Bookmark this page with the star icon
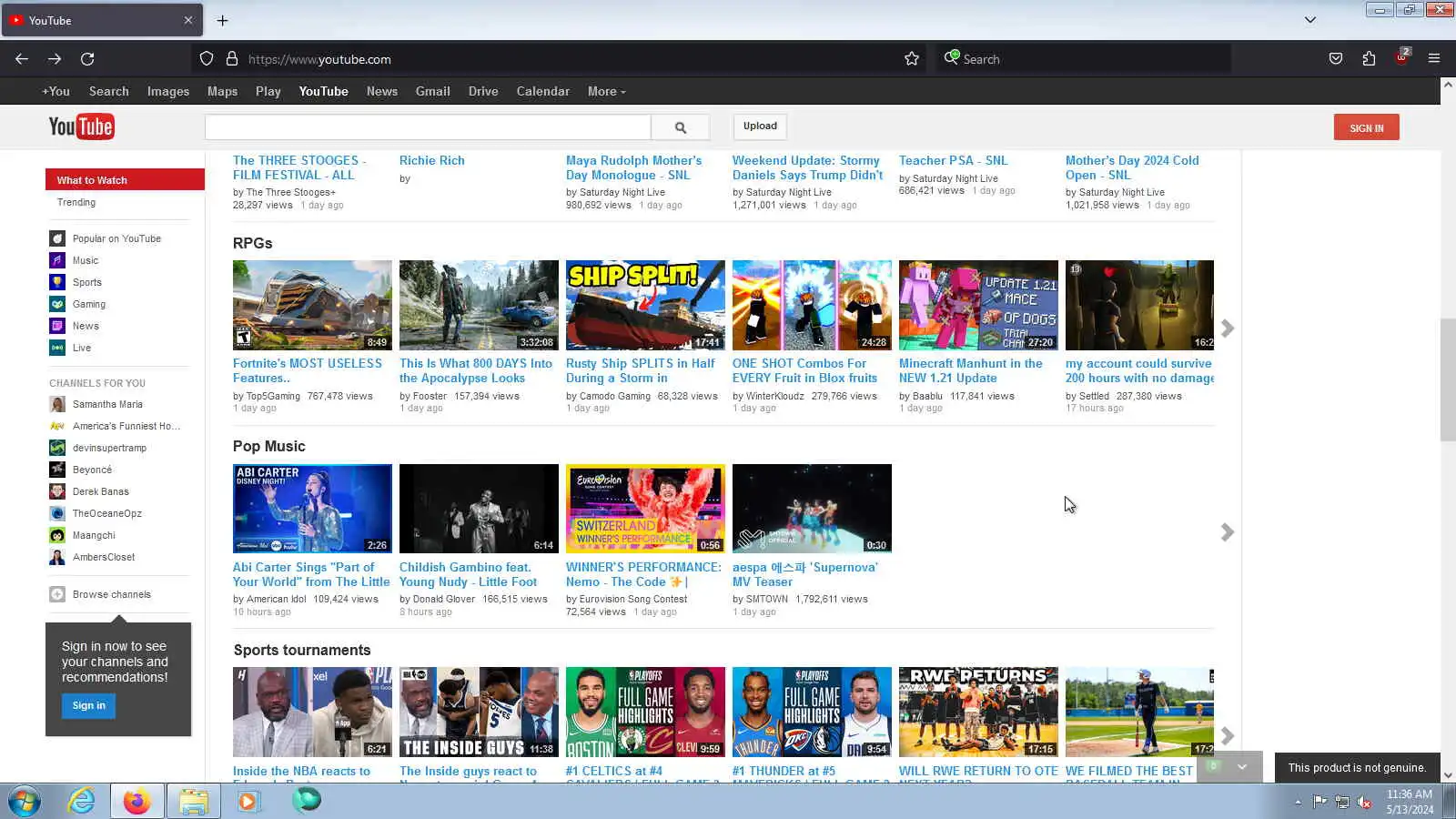The image size is (1456, 819). 912,59
